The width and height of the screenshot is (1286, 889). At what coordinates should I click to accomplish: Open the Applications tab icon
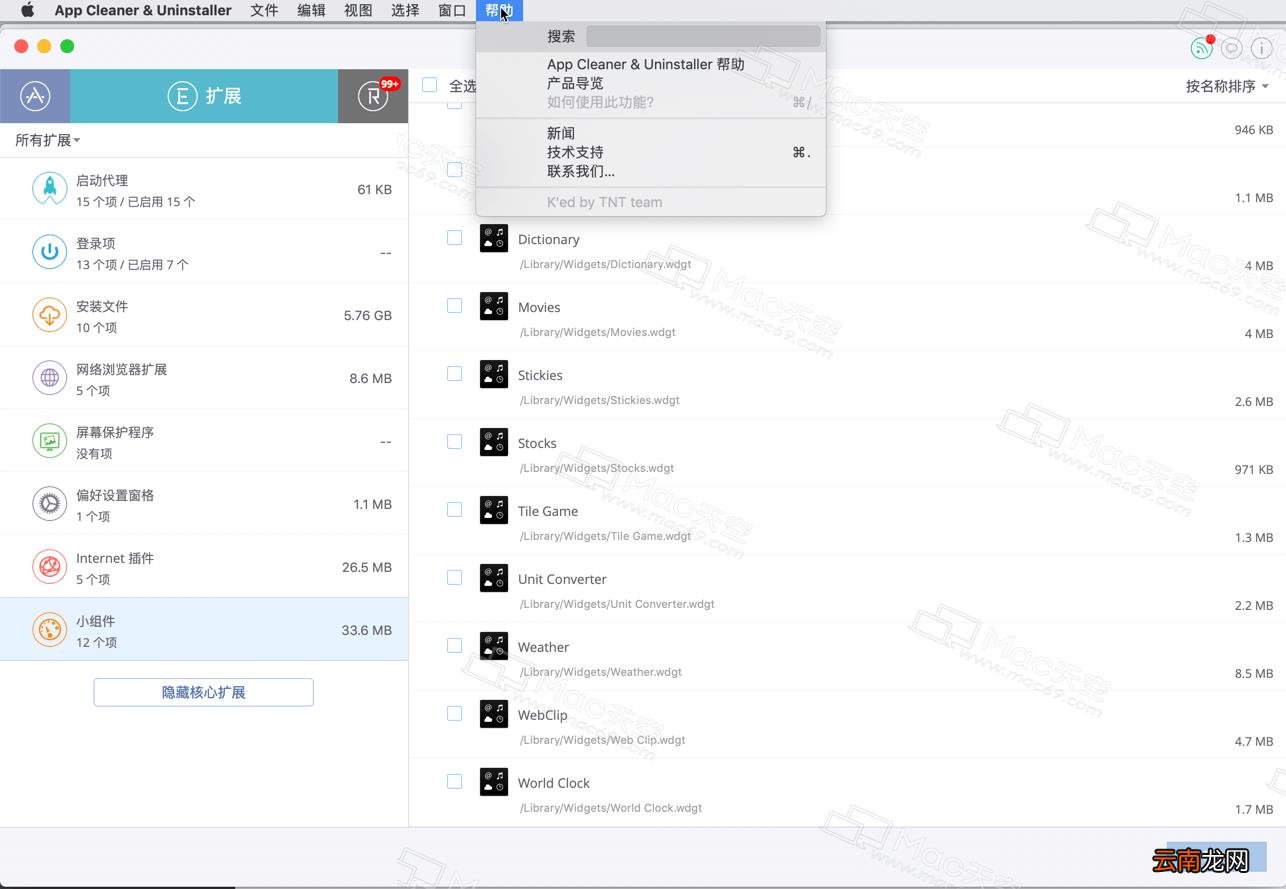coord(35,96)
